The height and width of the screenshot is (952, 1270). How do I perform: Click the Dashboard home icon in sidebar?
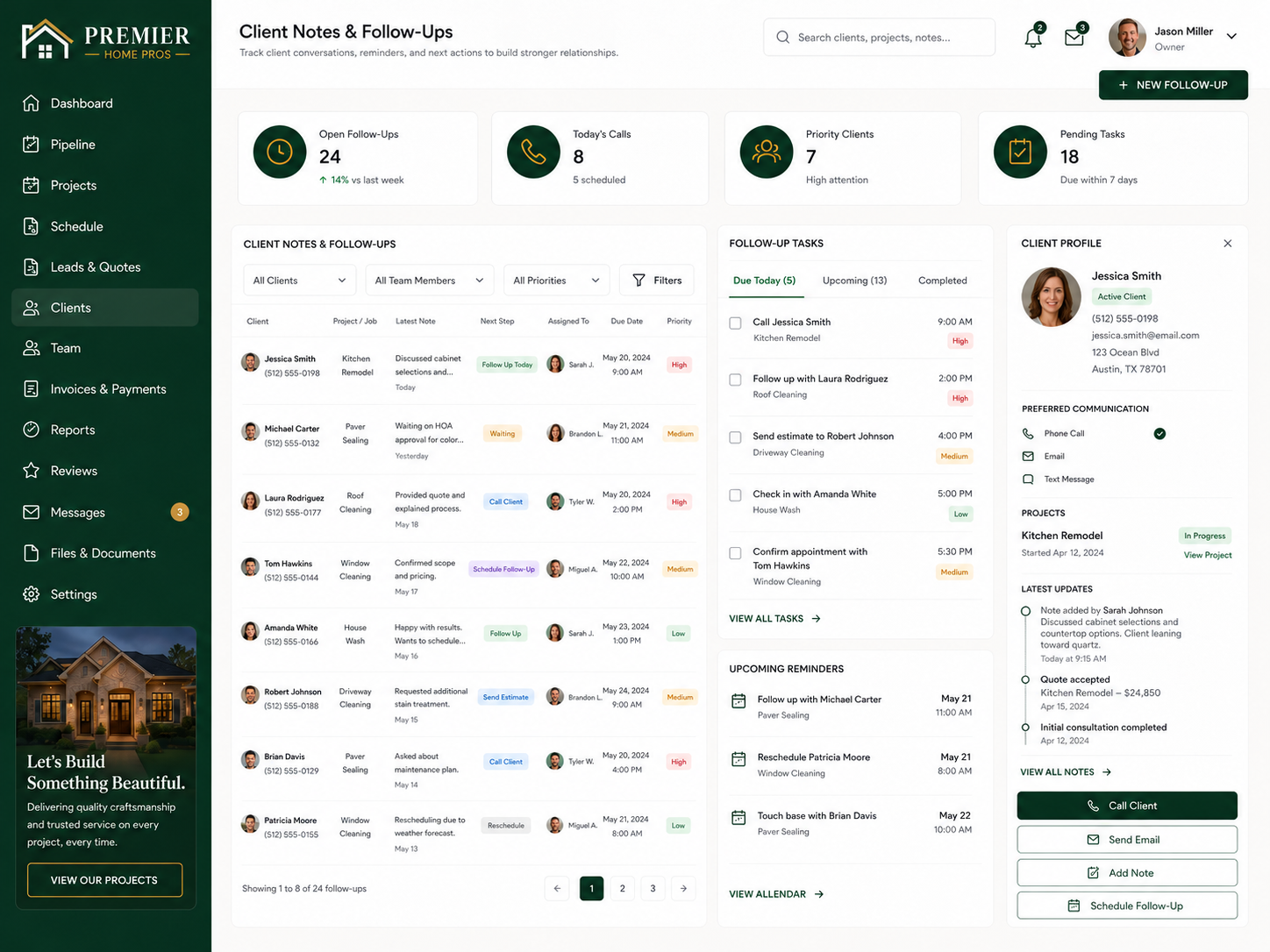(32, 103)
